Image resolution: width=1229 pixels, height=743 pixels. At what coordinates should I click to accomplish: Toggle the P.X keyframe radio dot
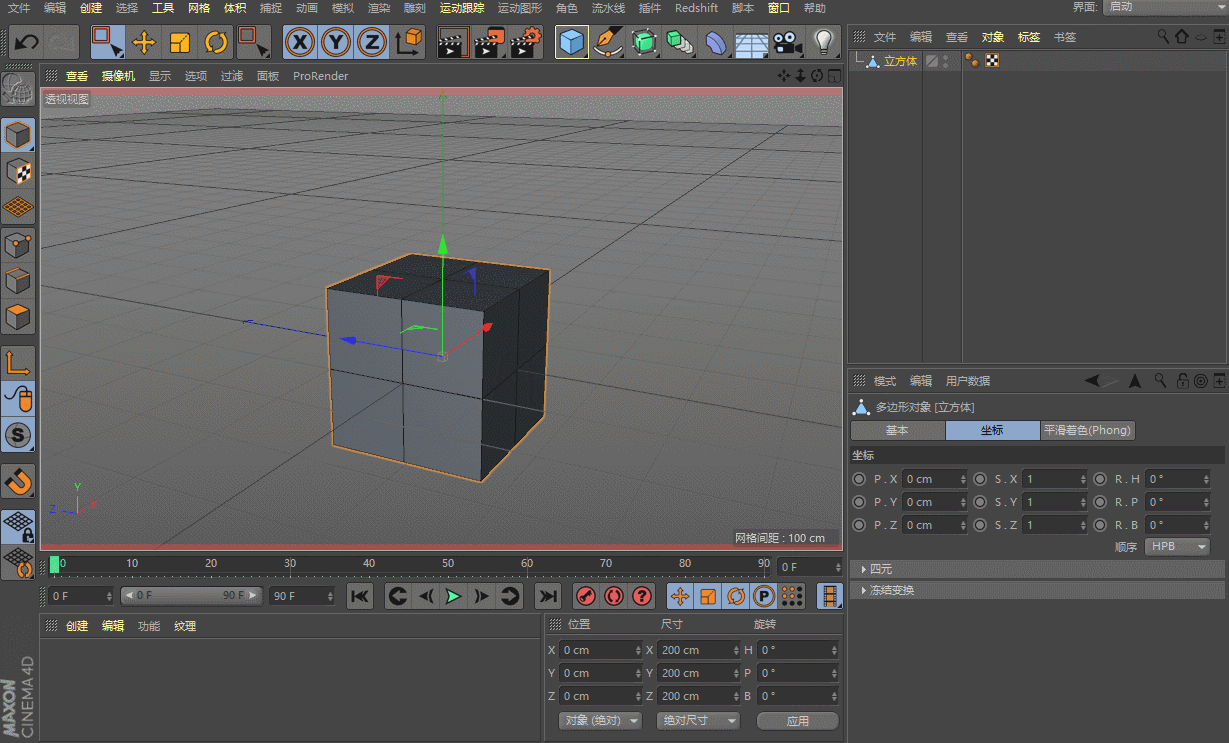859,479
